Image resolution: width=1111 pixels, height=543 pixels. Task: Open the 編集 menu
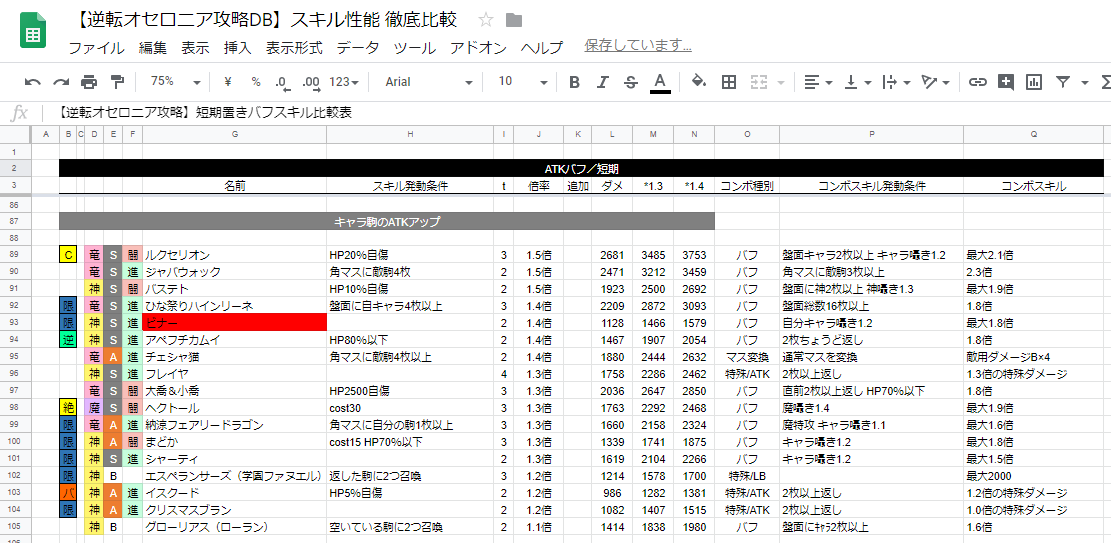pos(153,47)
